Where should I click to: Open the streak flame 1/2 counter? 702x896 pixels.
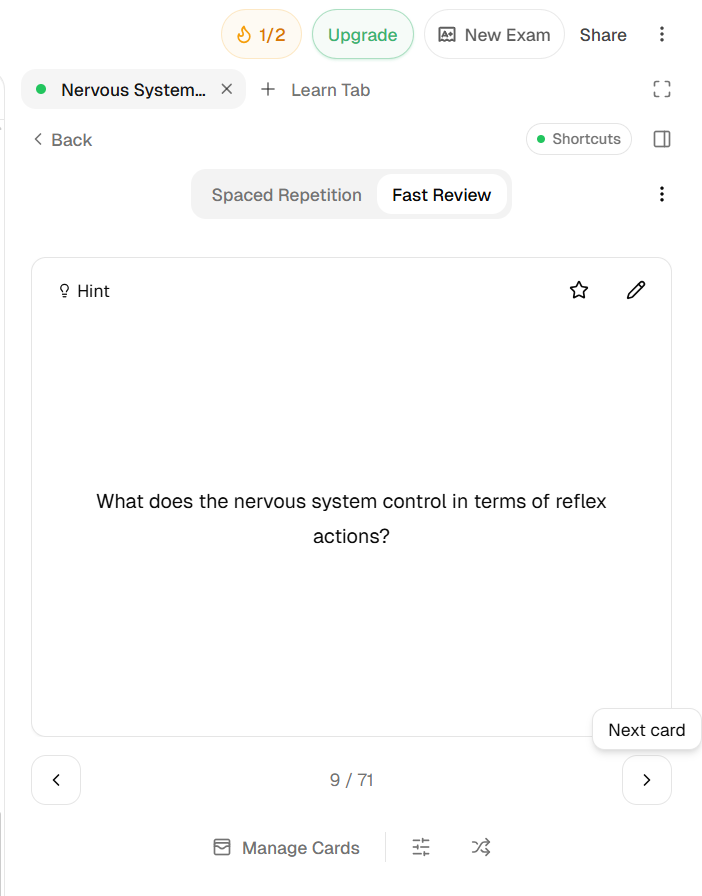point(261,34)
